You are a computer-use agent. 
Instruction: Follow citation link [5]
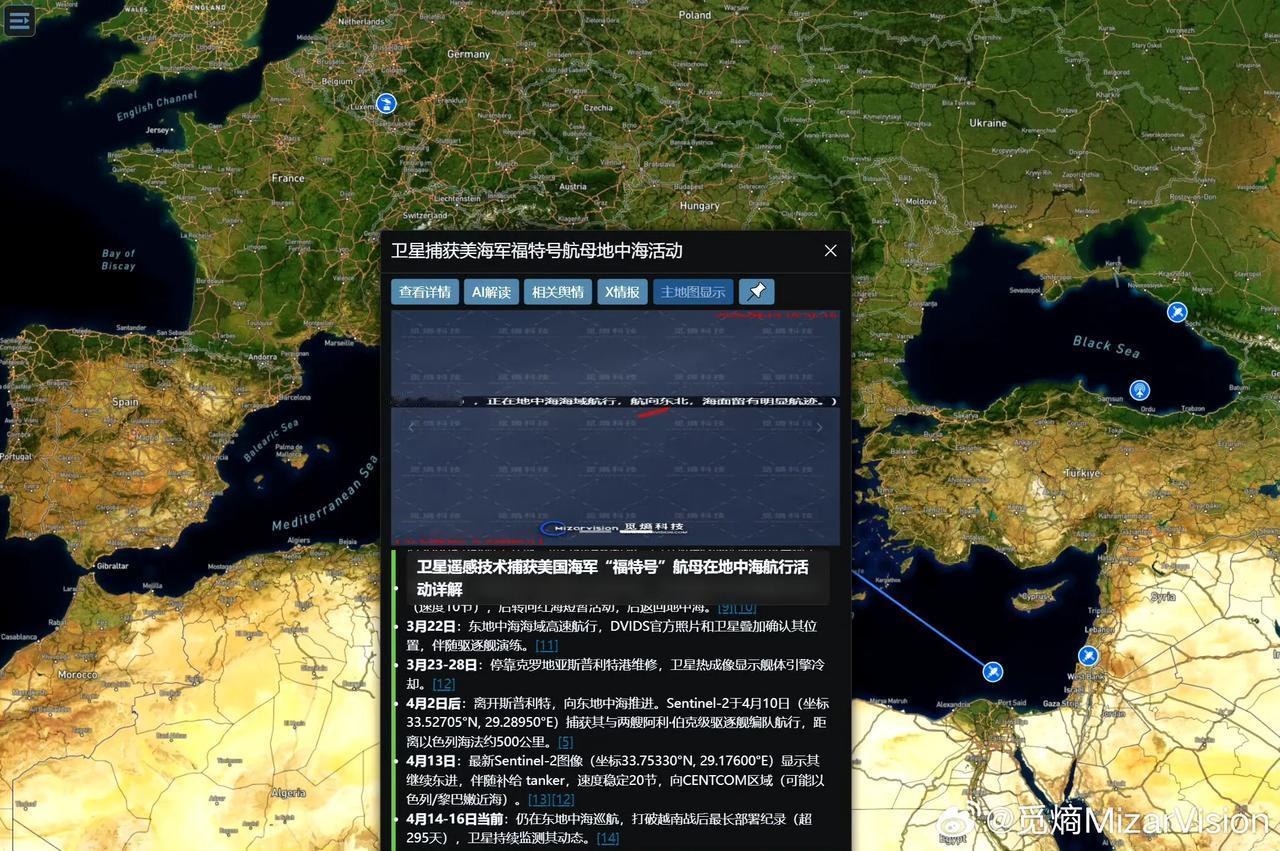click(565, 742)
